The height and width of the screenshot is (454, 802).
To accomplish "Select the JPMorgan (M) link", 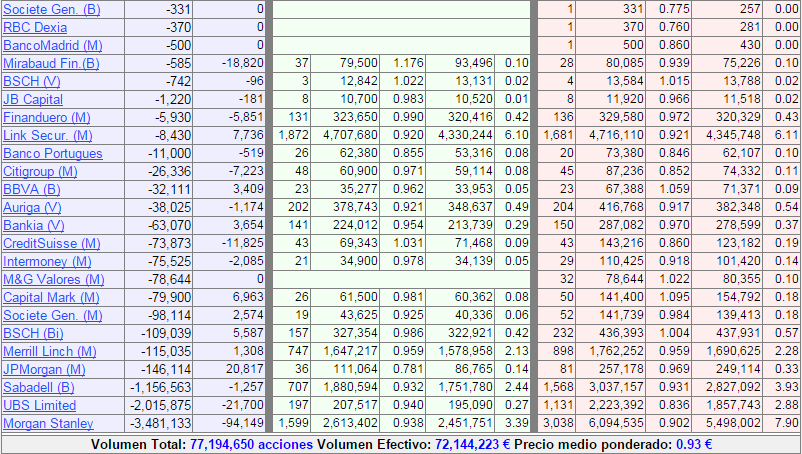I will coord(45,370).
